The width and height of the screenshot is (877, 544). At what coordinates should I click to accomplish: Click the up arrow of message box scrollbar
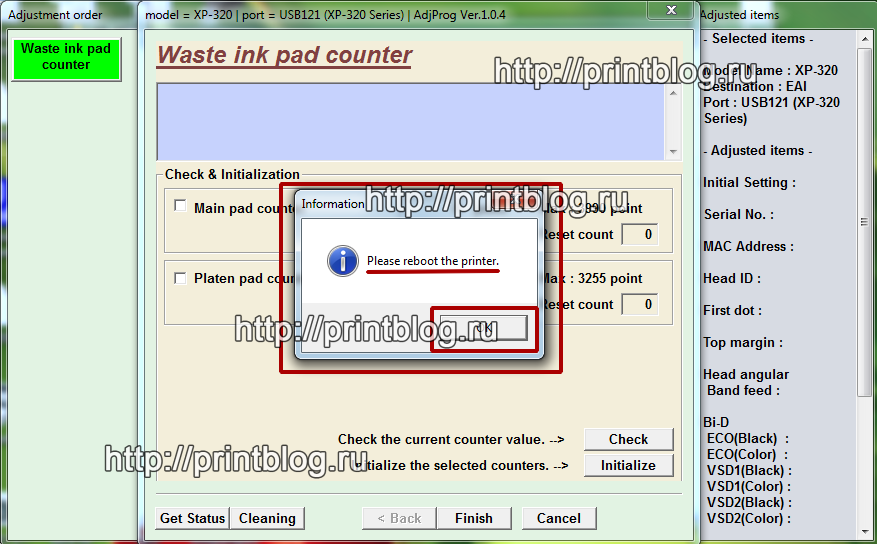[x=672, y=91]
